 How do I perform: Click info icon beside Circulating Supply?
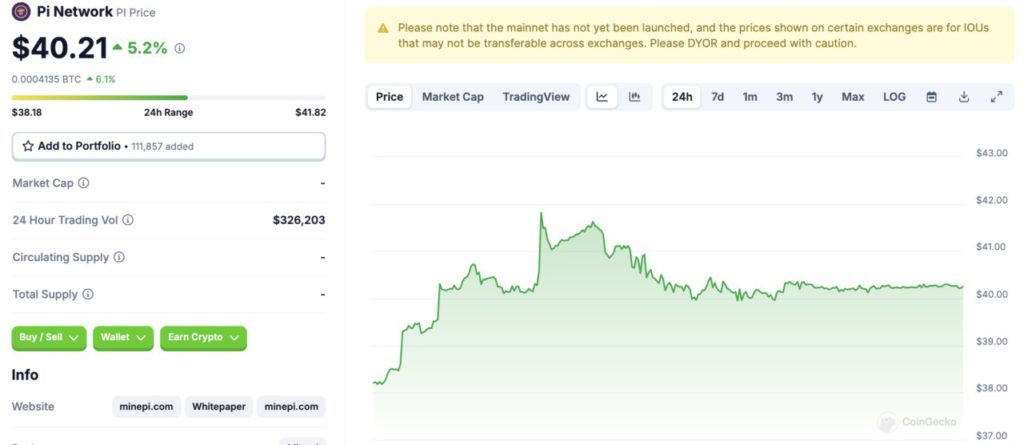tap(119, 257)
